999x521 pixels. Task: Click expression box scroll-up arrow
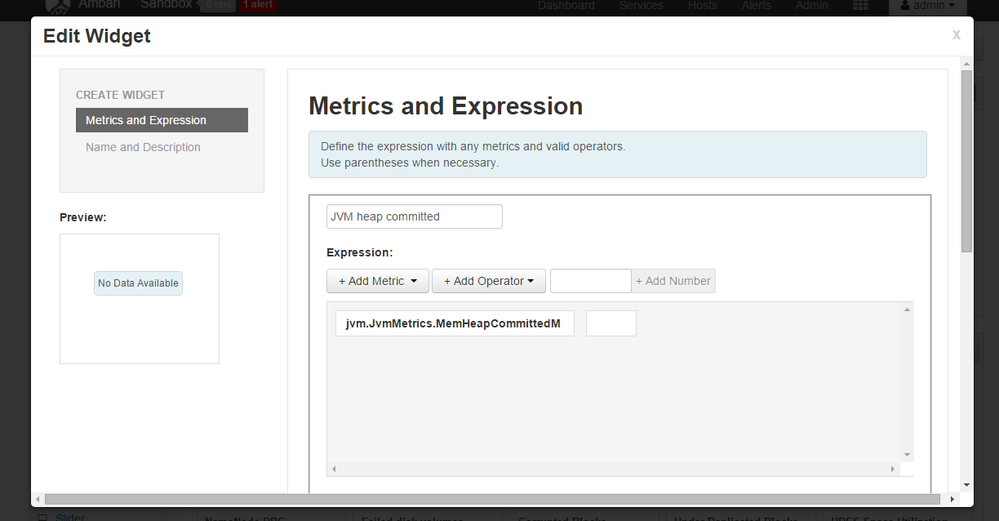[x=907, y=310]
